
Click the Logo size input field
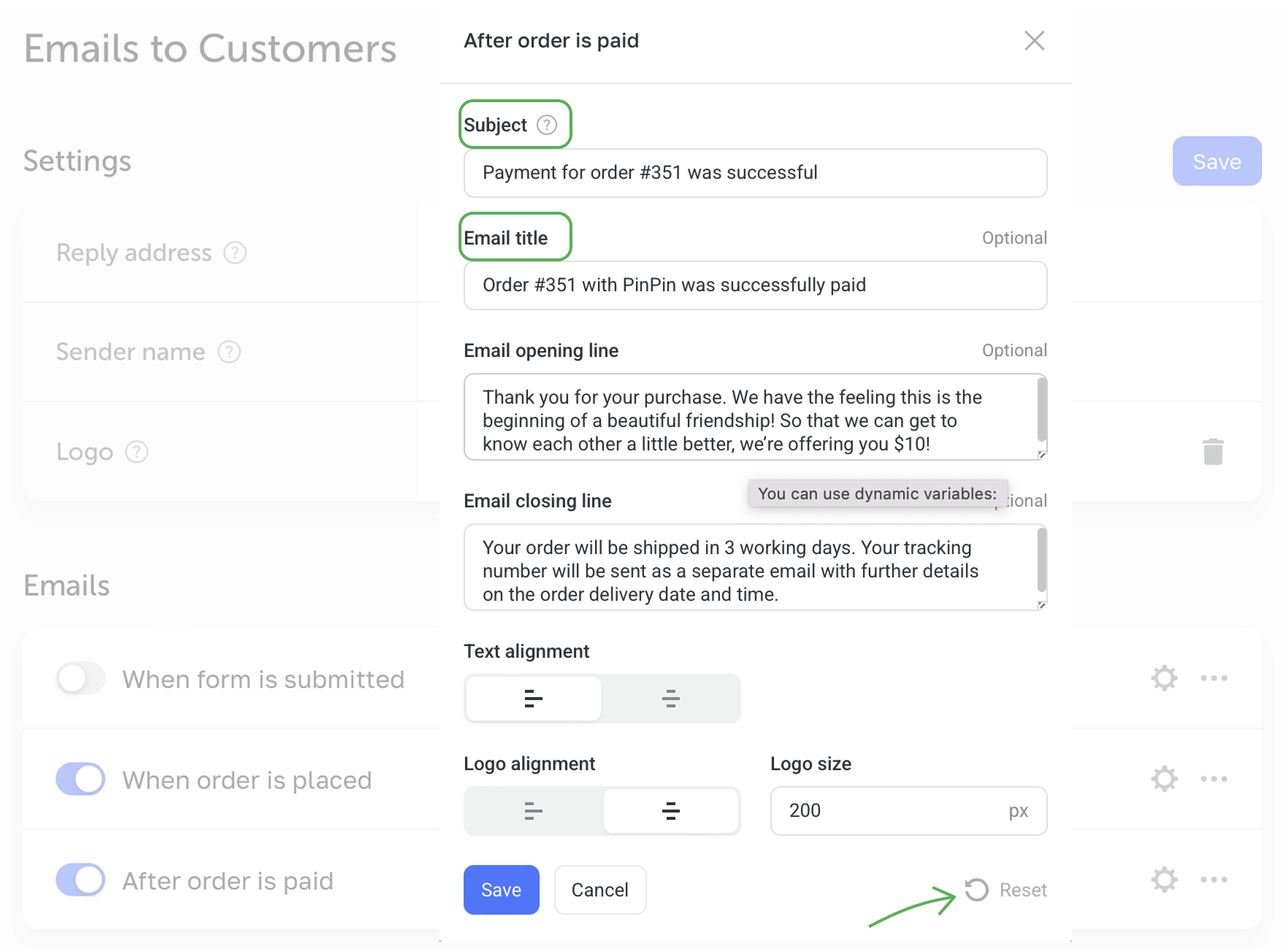coord(891,811)
